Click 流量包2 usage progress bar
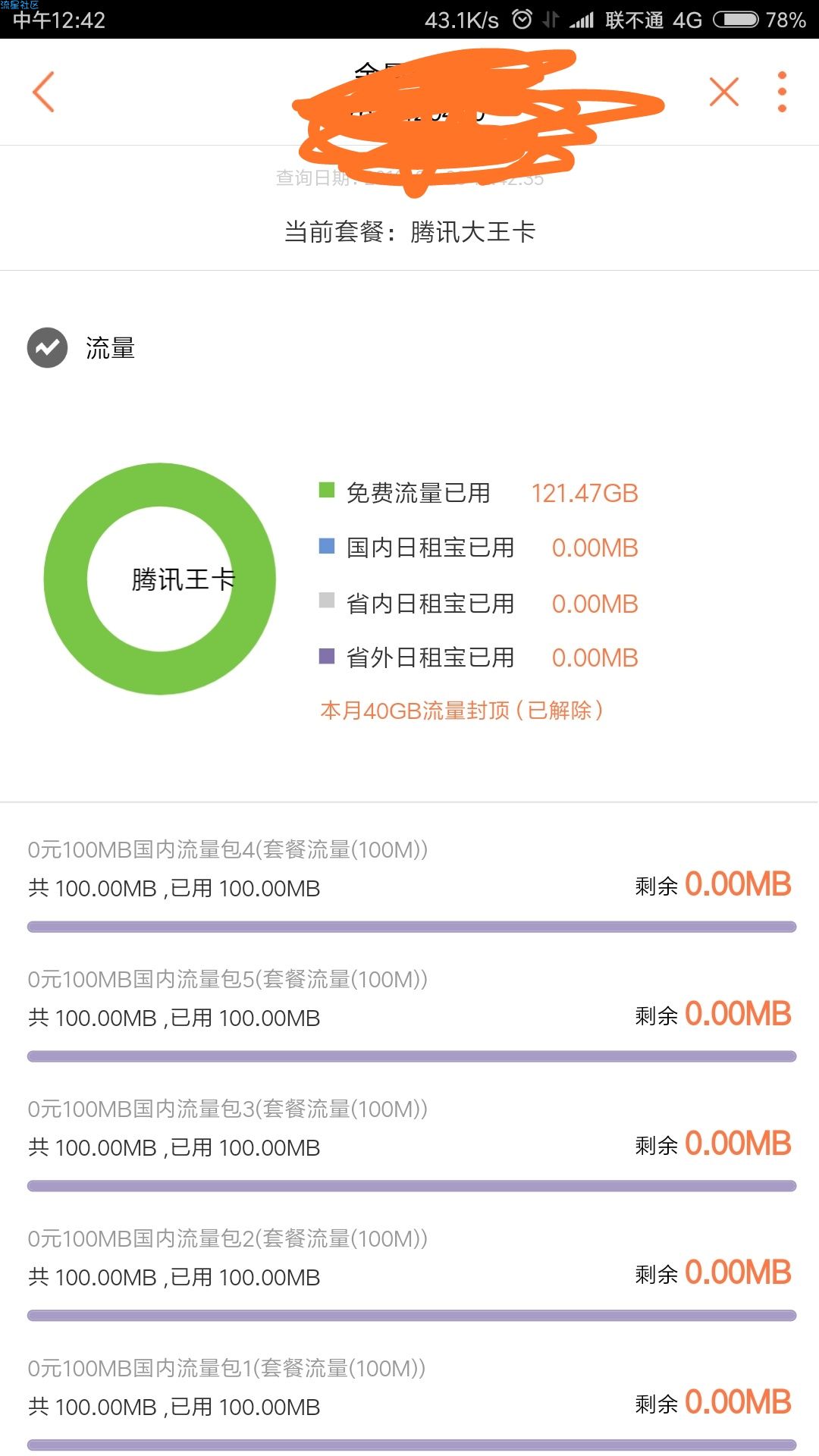 pyautogui.click(x=411, y=1316)
